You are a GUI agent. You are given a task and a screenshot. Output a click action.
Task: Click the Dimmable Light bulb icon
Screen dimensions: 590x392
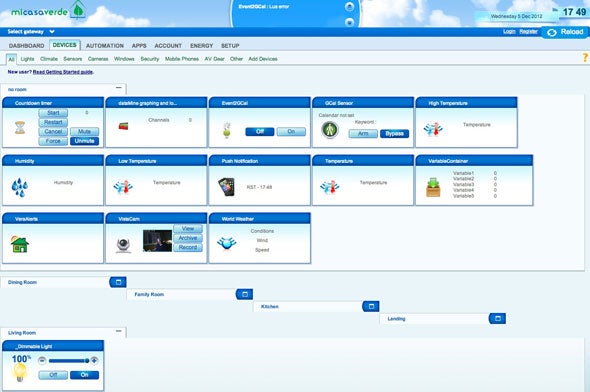[20, 372]
